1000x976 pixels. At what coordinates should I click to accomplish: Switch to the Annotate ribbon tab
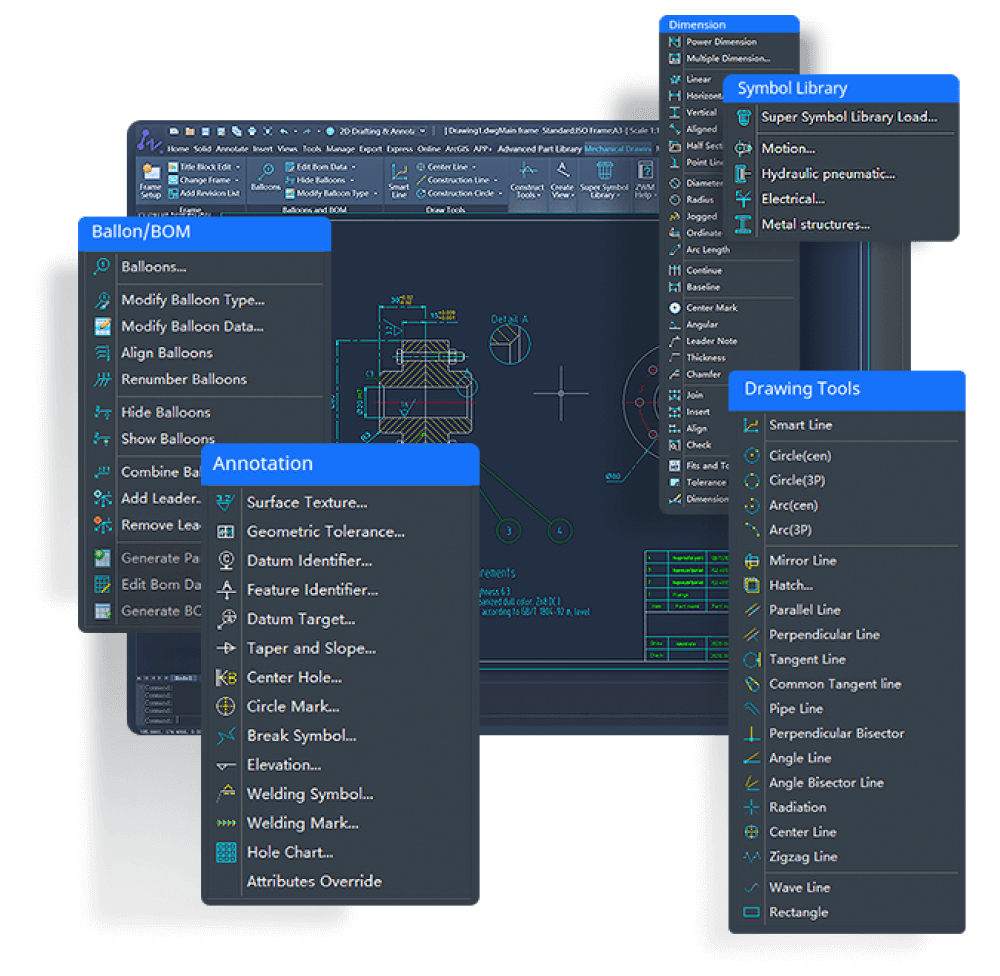click(x=232, y=149)
